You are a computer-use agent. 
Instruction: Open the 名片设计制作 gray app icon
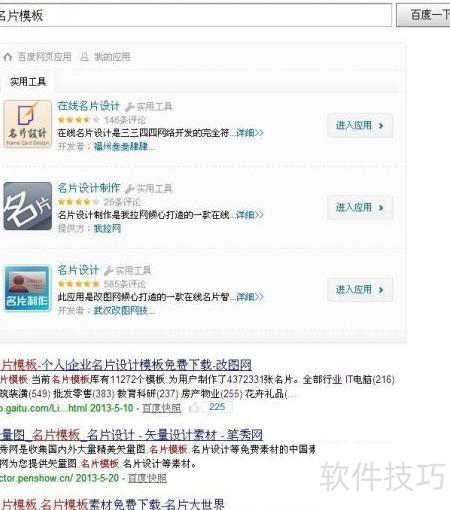(28, 206)
